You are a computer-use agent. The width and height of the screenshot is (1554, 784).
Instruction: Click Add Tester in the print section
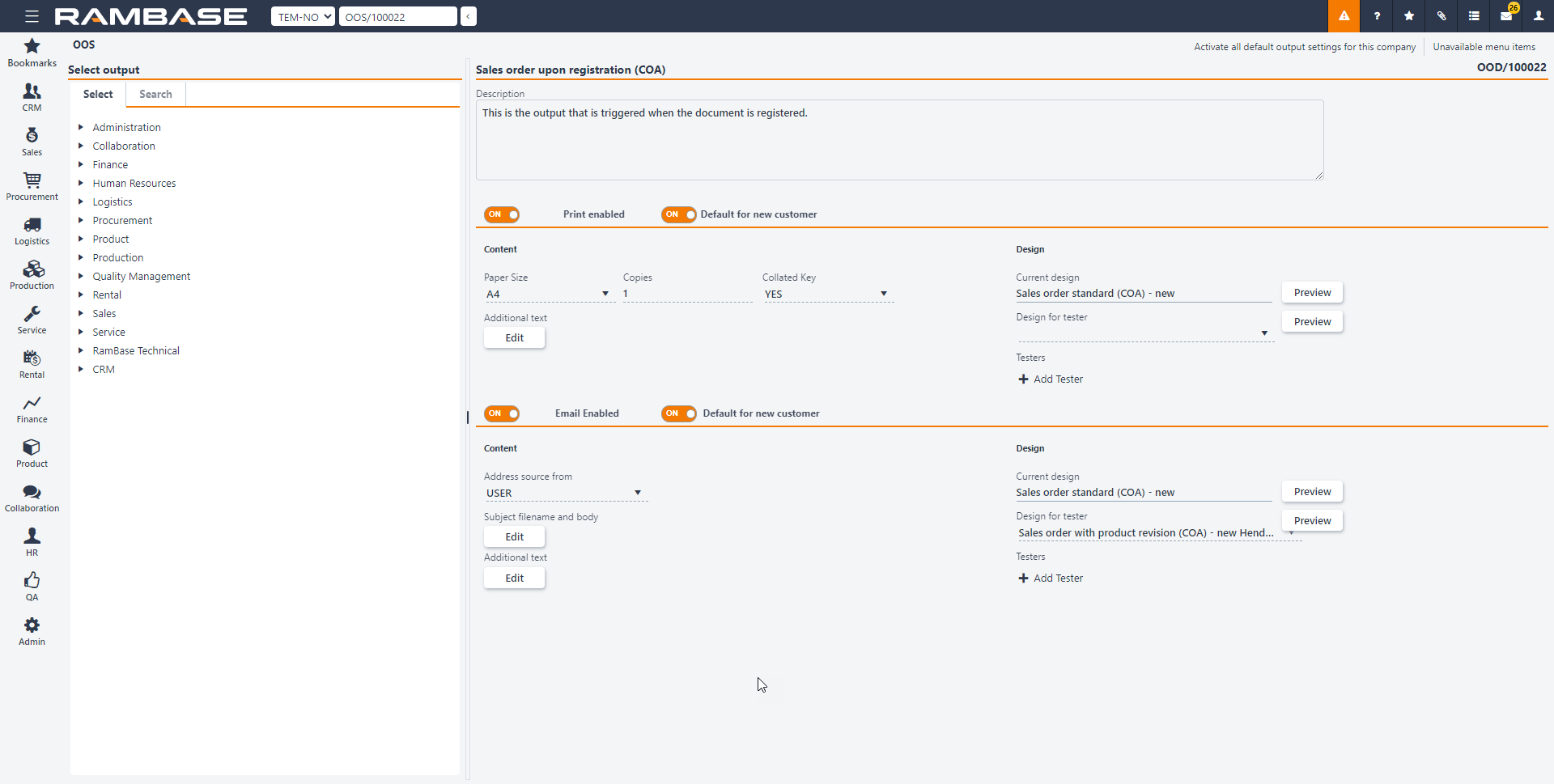click(1051, 379)
